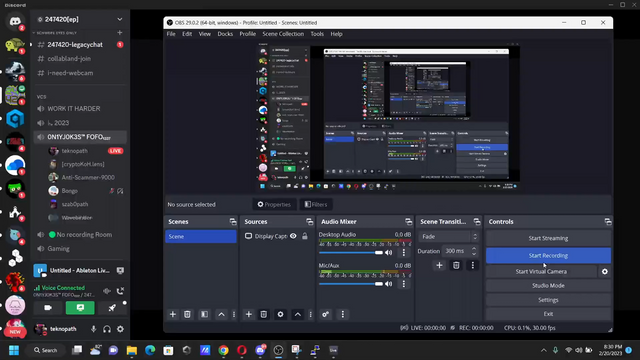The image size is (640, 360).
Task: Toggle lock on Display Capture source
Action: click(x=305, y=236)
